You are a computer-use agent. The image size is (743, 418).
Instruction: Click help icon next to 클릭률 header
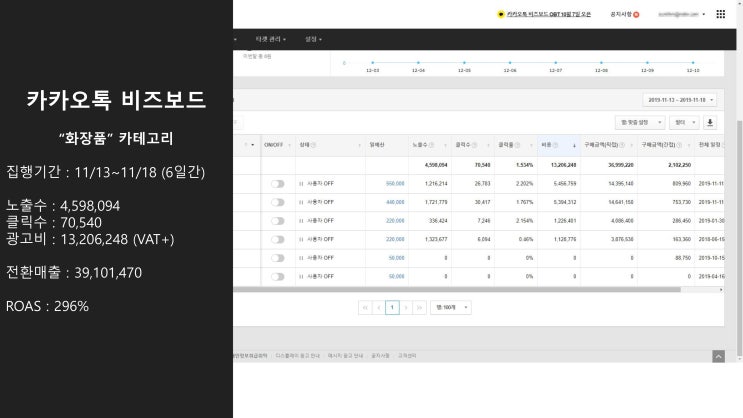coord(517,145)
